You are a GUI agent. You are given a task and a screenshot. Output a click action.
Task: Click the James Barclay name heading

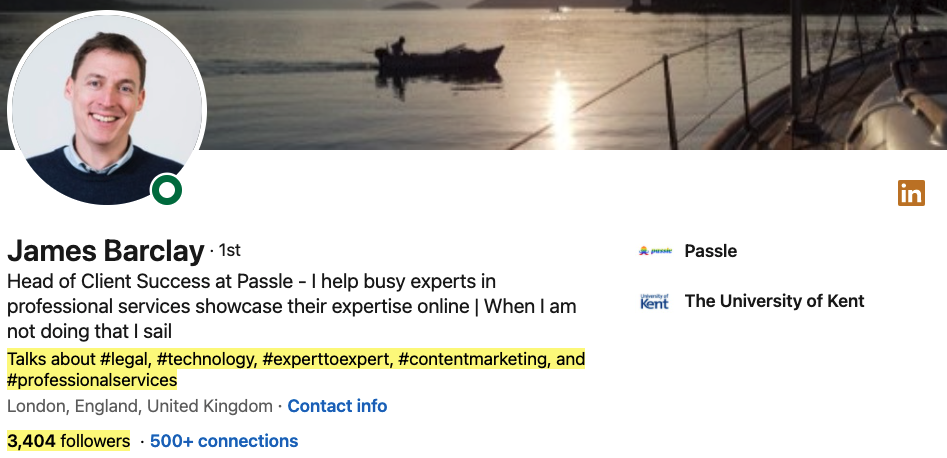(x=105, y=251)
